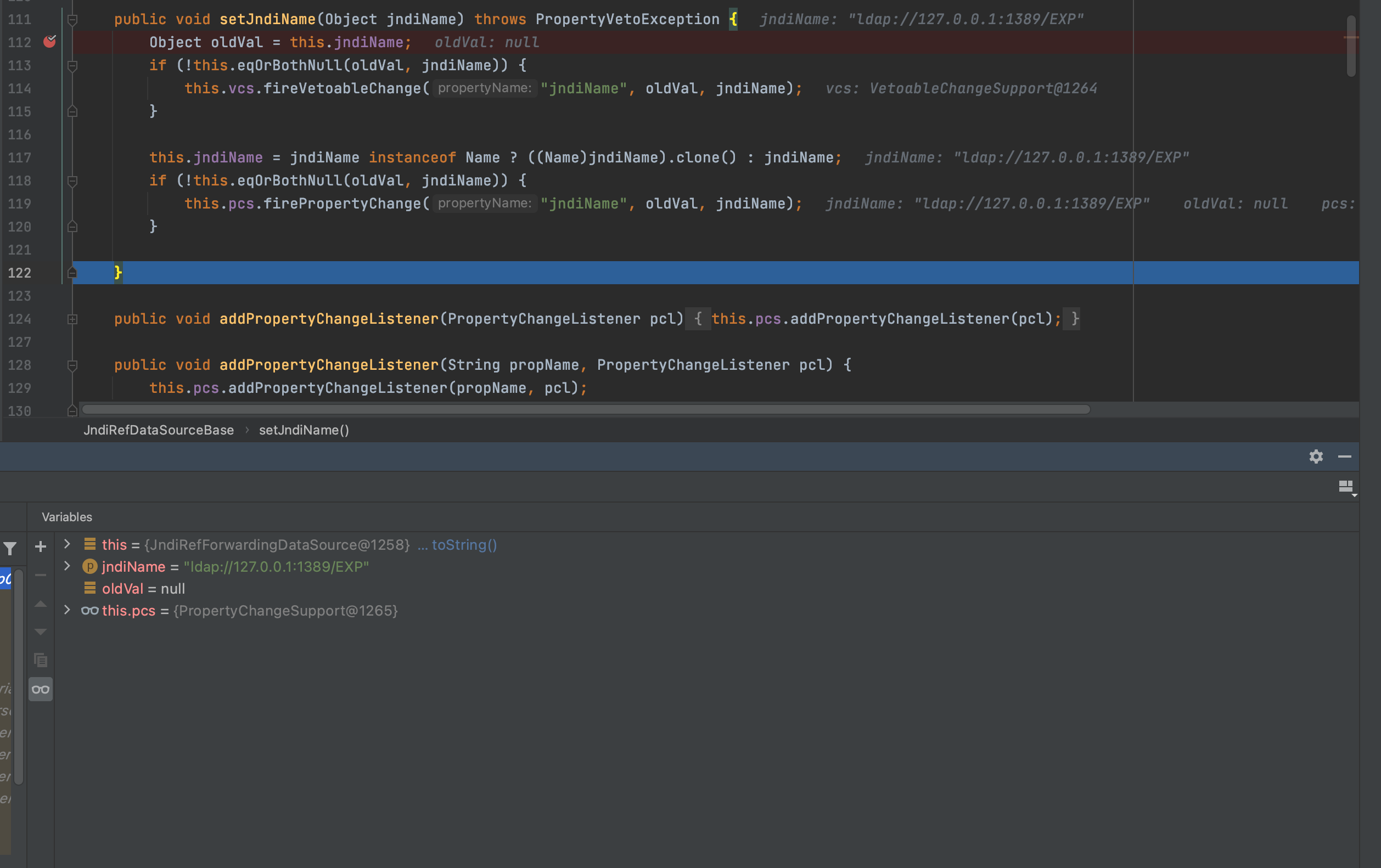Click setJndiName method name on line 111
The image size is (1381, 868).
click(267, 20)
